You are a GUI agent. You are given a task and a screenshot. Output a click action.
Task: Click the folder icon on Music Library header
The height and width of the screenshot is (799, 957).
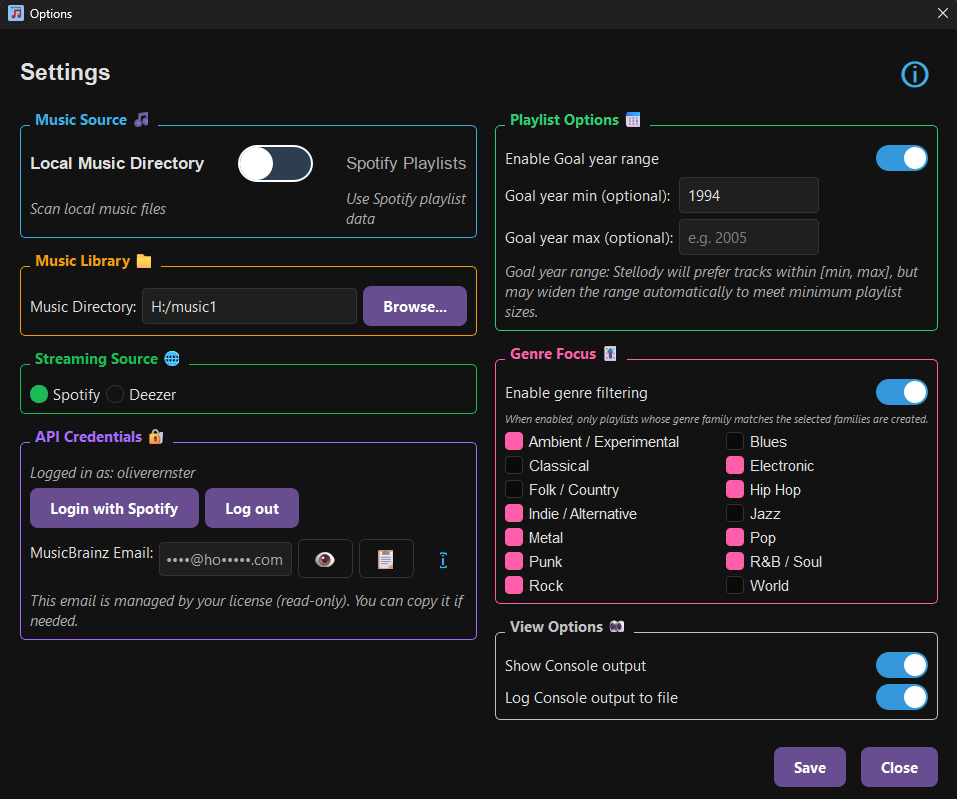(143, 260)
